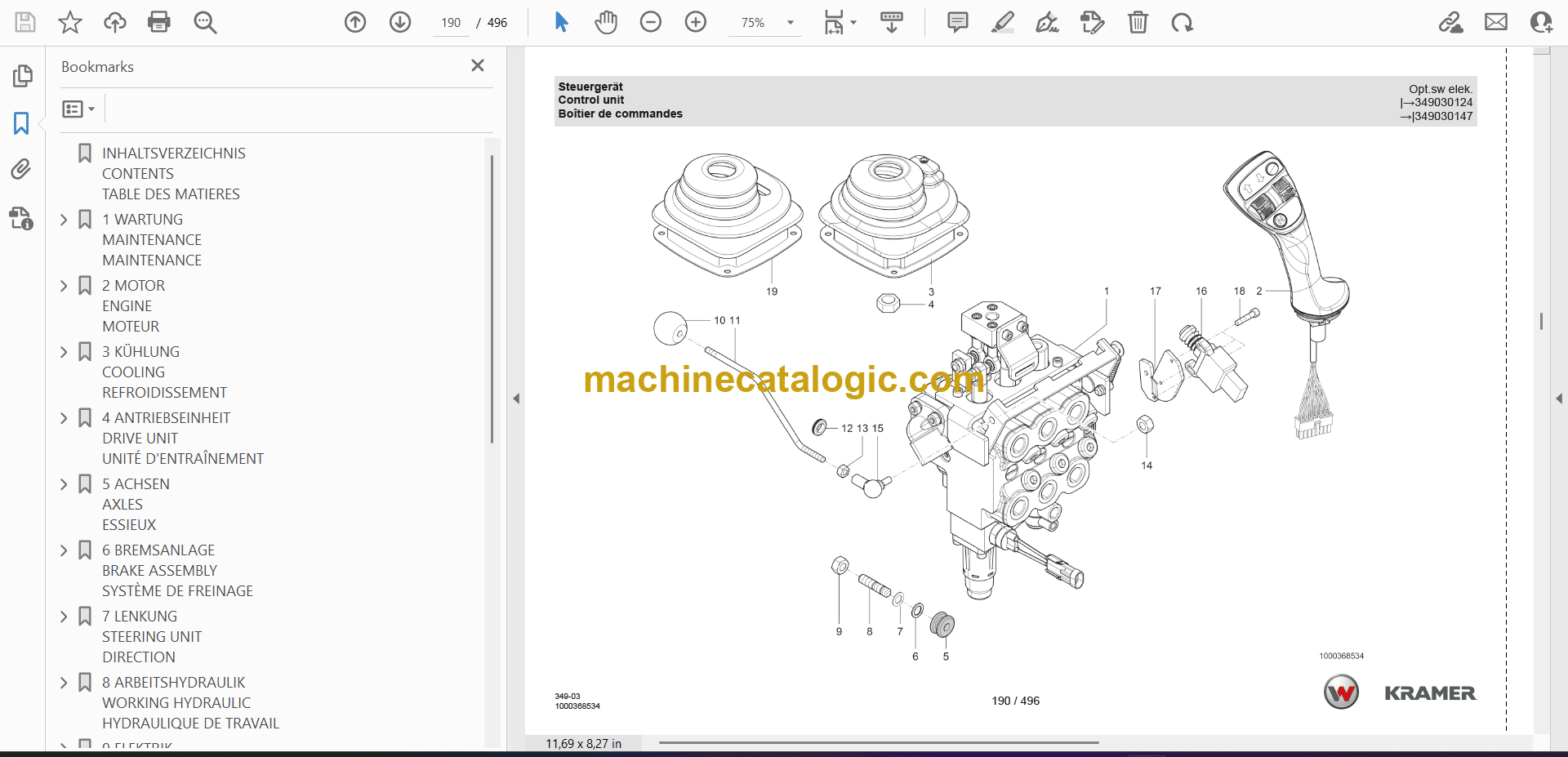Add a sticky note comment
Image resolution: width=1568 pixels, height=757 pixels.
pyautogui.click(x=957, y=22)
